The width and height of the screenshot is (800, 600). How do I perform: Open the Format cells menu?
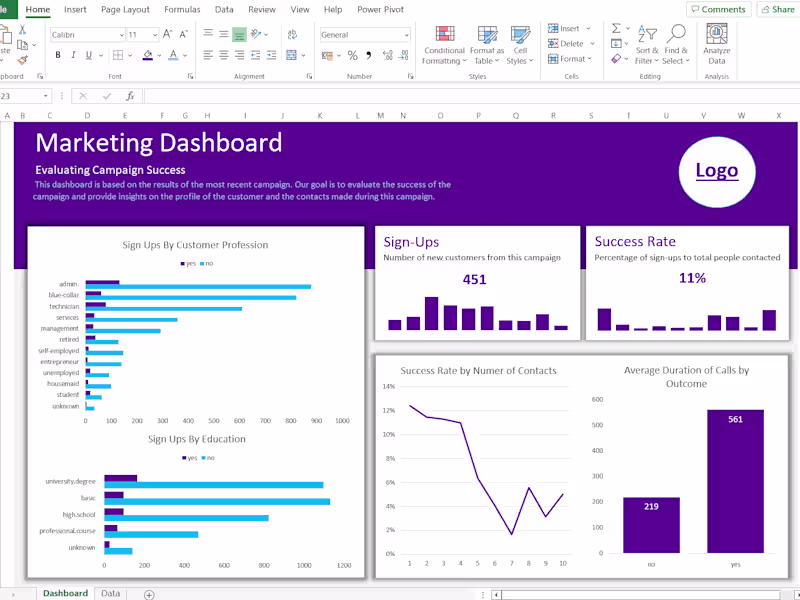[x=569, y=59]
